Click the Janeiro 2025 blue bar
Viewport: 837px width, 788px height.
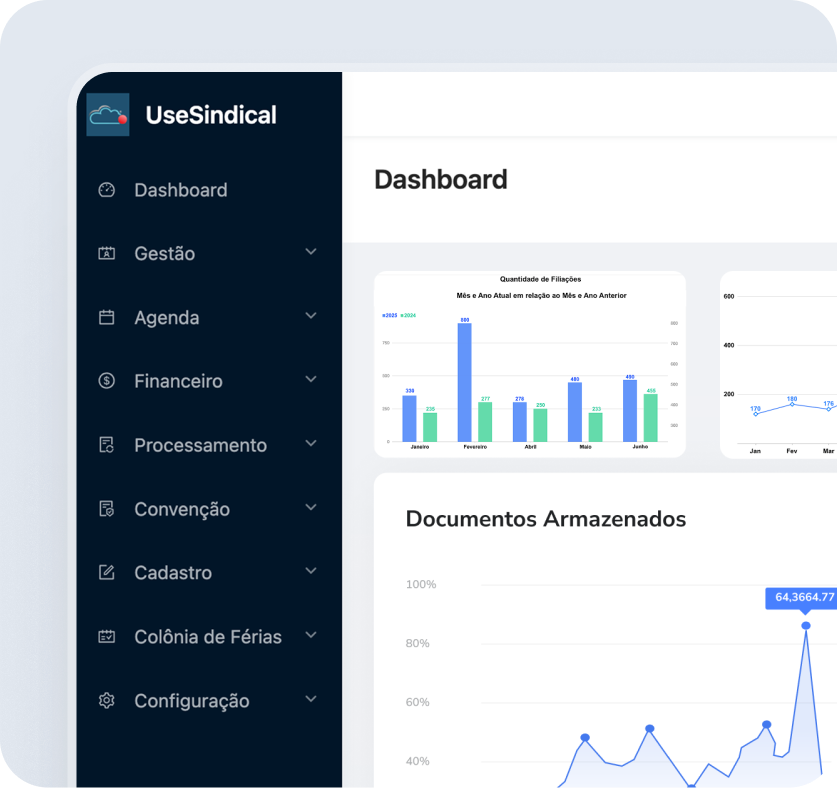pyautogui.click(x=409, y=419)
